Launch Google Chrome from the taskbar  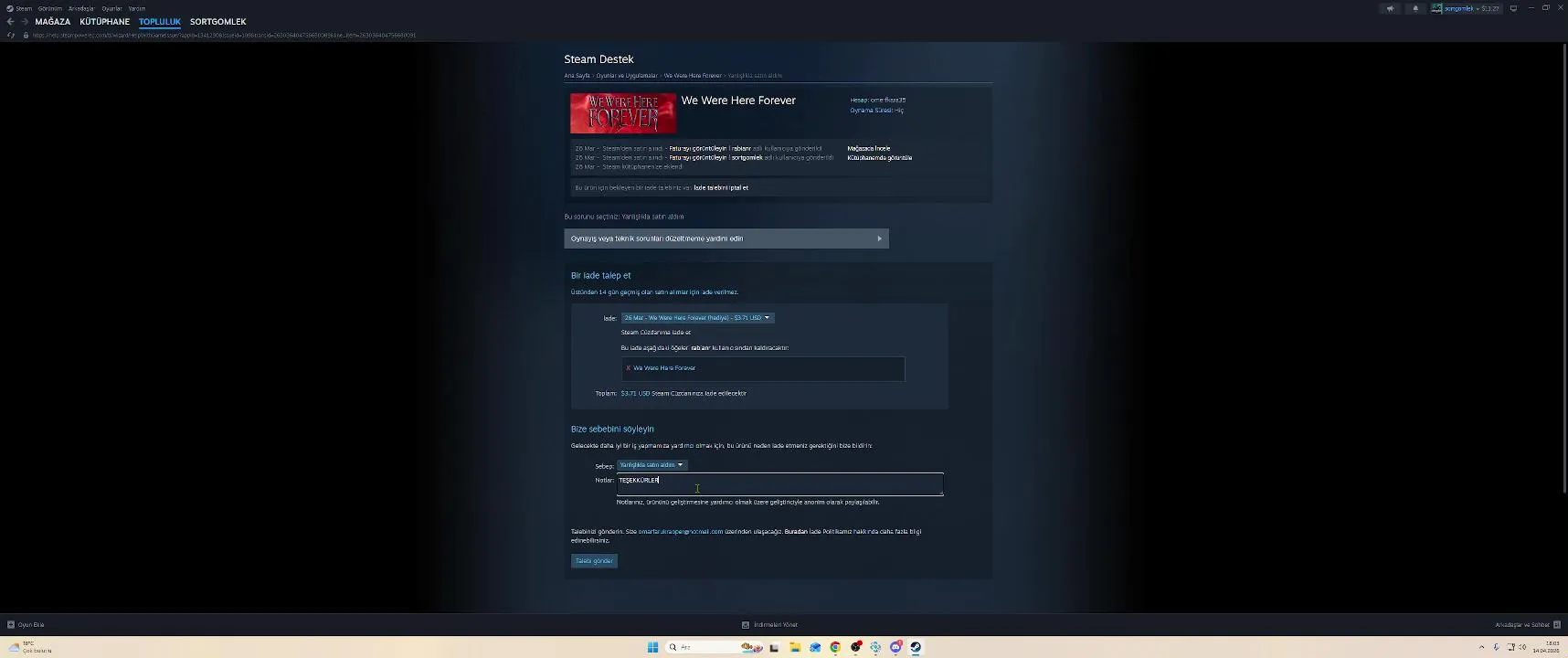tap(835, 647)
